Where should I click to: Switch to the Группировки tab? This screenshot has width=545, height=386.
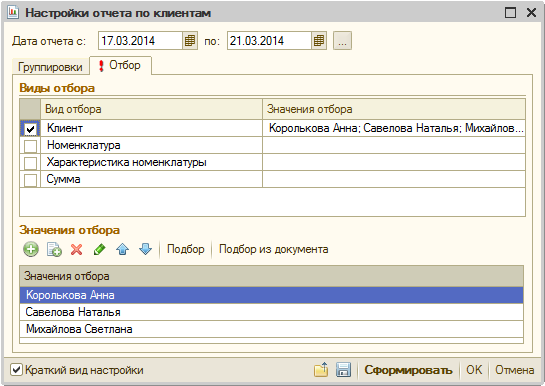click(x=50, y=67)
